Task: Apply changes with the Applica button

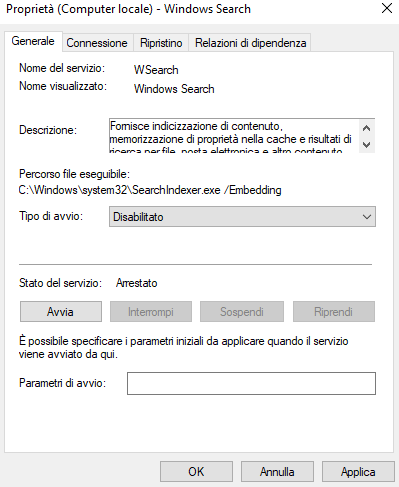Action: coord(358,472)
